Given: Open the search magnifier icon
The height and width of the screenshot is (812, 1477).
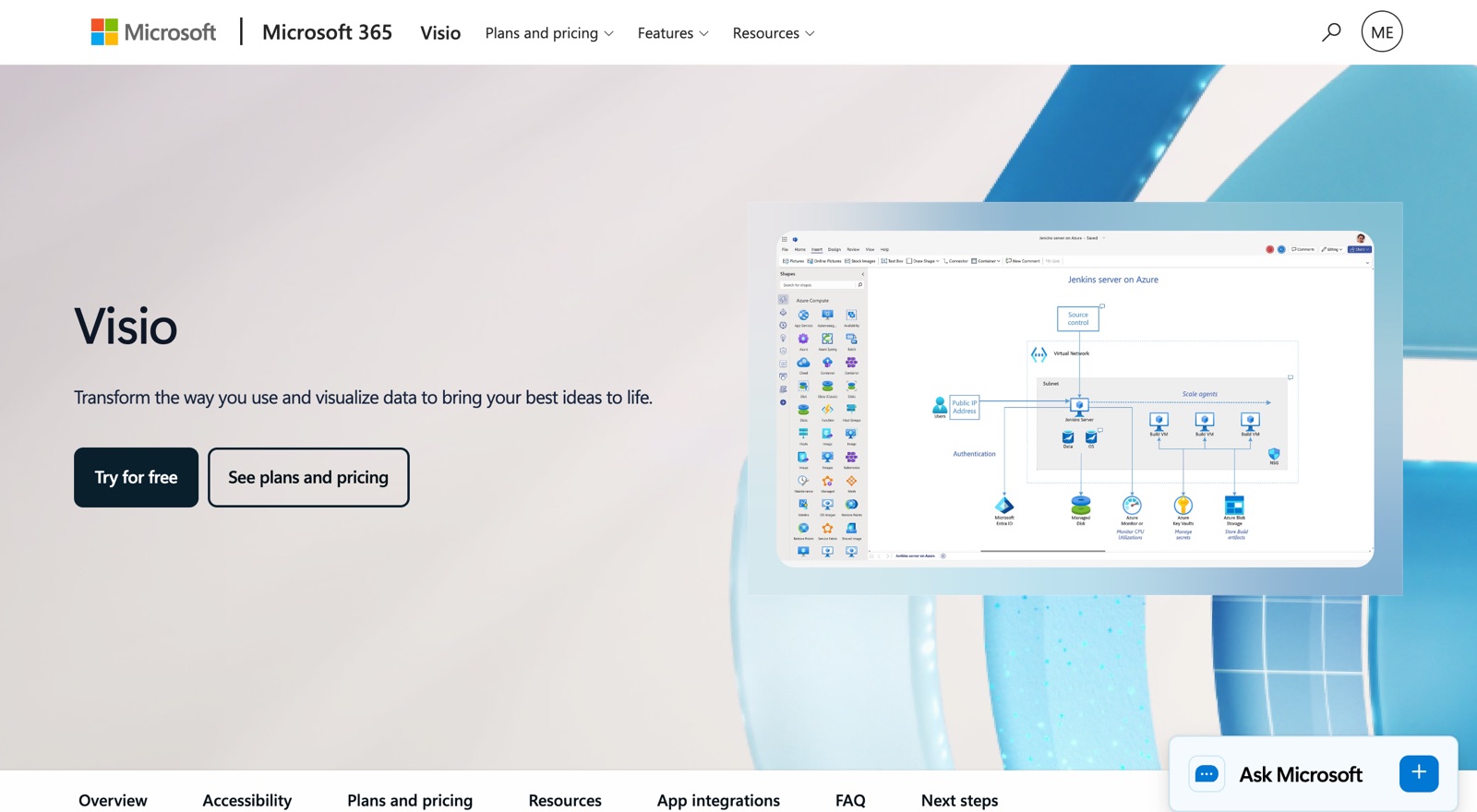Looking at the screenshot, I should click(x=1331, y=32).
